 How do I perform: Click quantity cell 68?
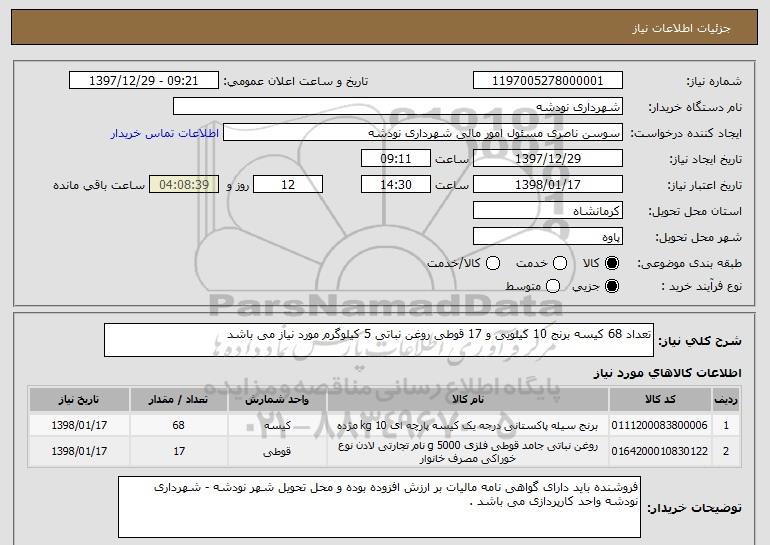[x=179, y=425]
